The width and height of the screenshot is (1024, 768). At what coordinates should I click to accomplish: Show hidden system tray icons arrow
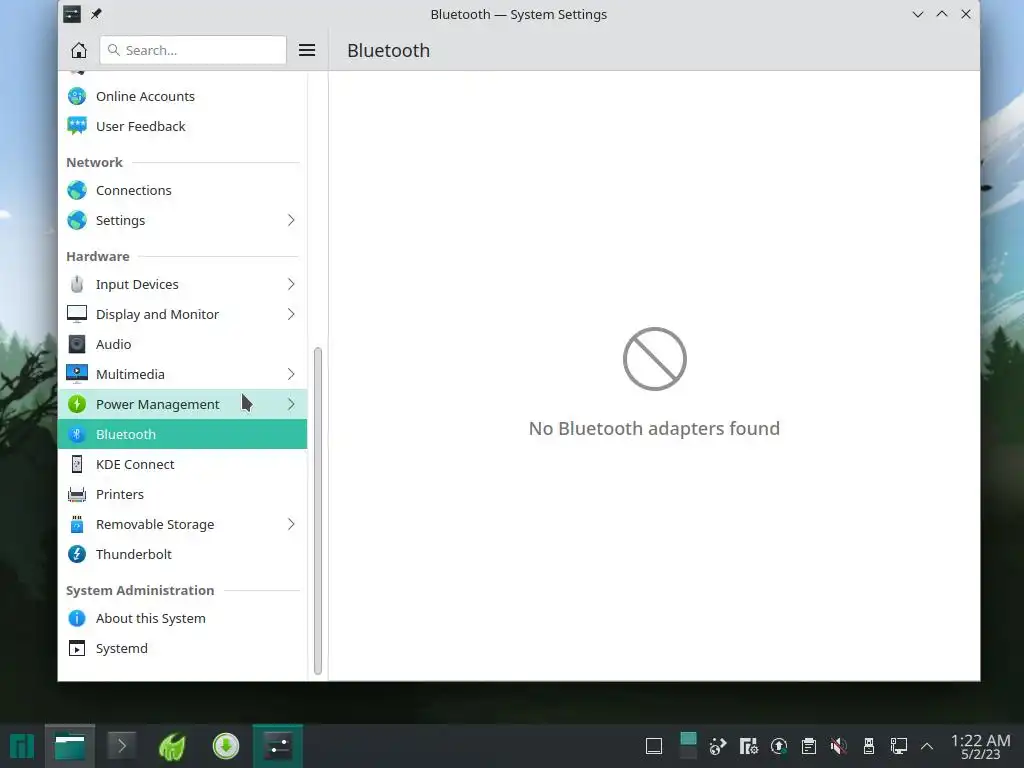(x=927, y=746)
